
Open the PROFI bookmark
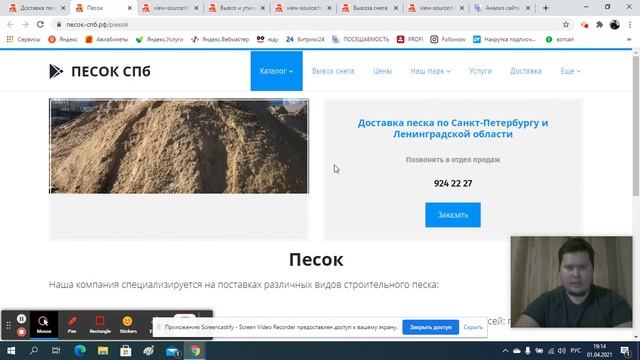410,39
